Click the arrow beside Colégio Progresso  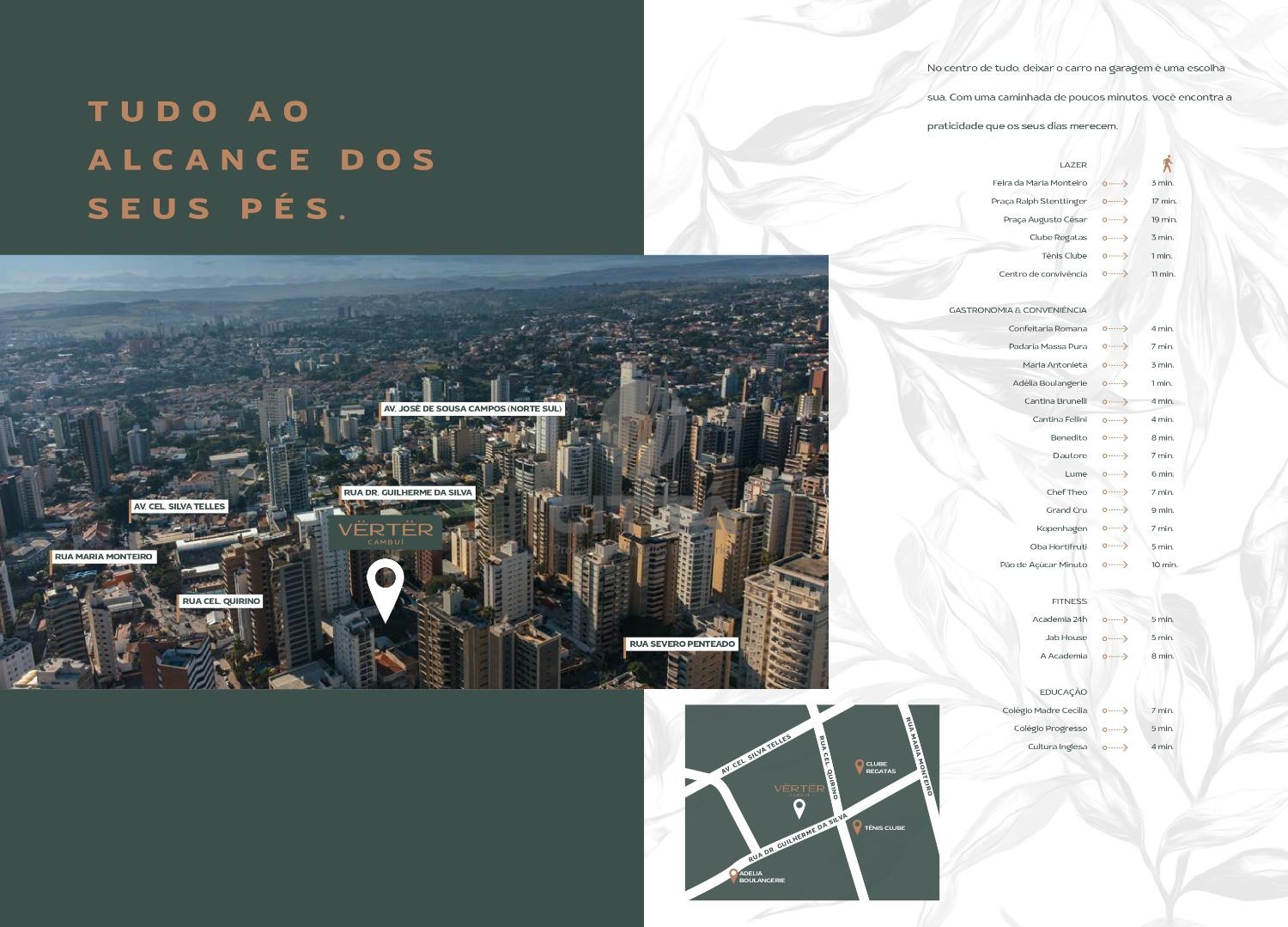(x=1115, y=729)
